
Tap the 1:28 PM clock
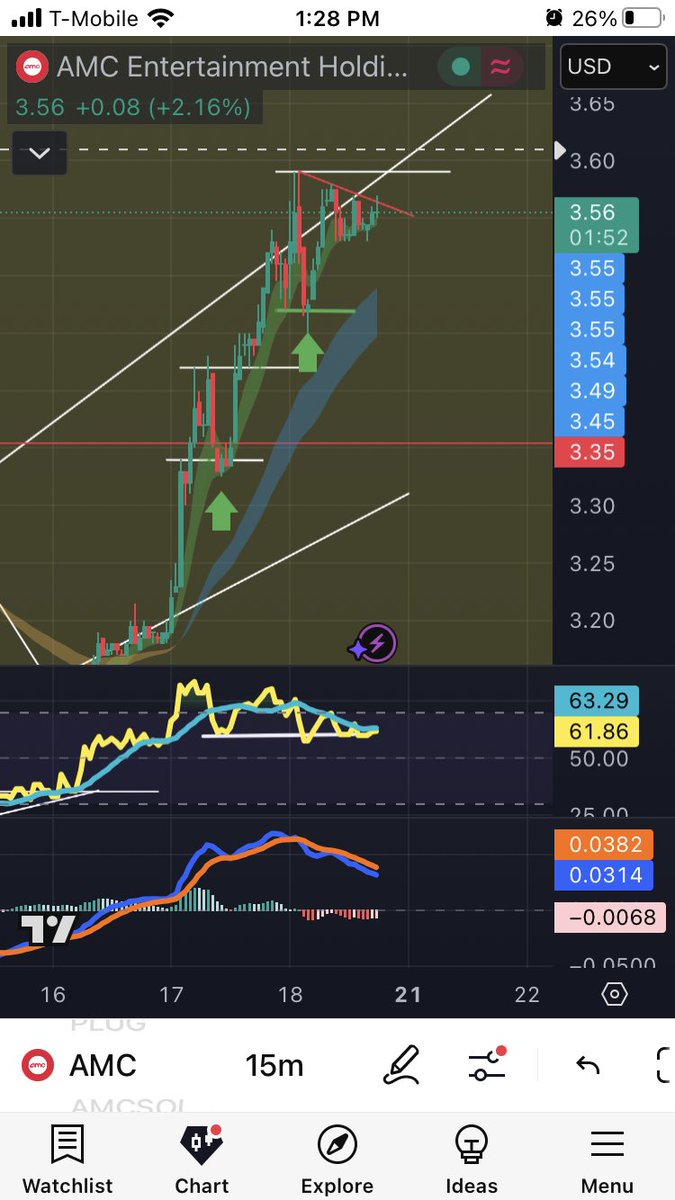pyautogui.click(x=338, y=18)
